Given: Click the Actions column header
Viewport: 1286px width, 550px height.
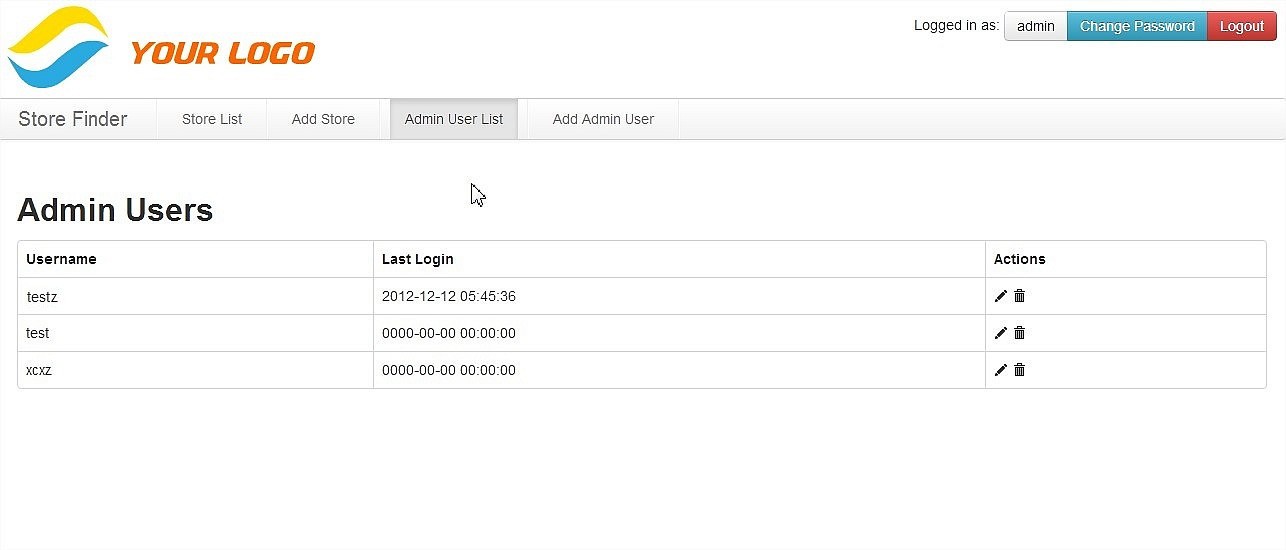Looking at the screenshot, I should (1126, 259).
